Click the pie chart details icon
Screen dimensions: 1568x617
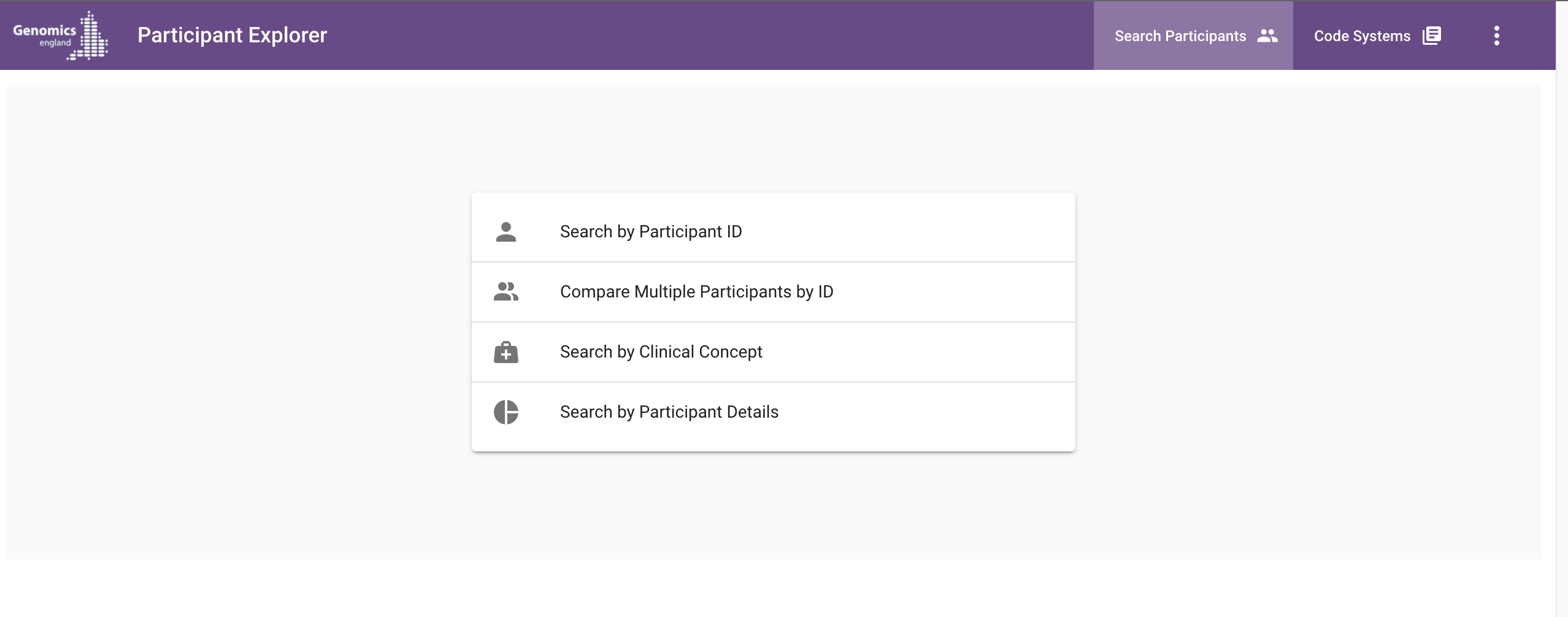pyautogui.click(x=506, y=412)
